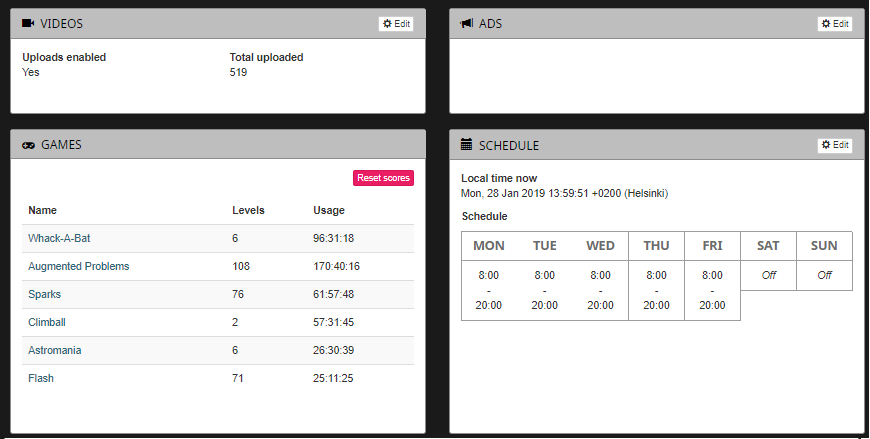Viewport: 870px width, 439px height.
Task: Select the Sparks game link
Action: 44,295
